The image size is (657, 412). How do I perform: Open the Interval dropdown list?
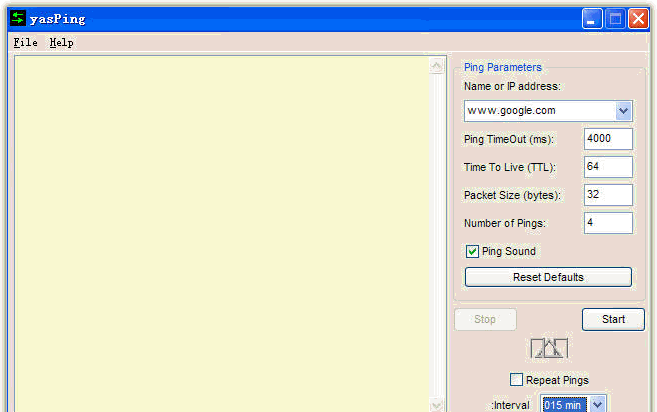(597, 404)
